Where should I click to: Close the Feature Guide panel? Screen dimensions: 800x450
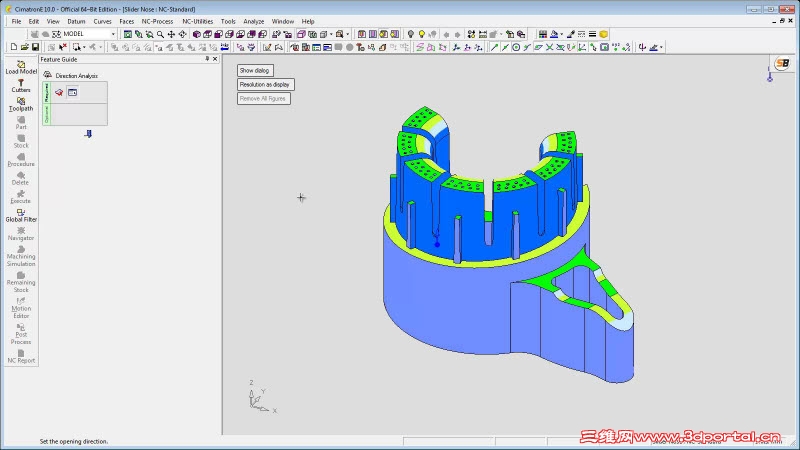(215, 59)
